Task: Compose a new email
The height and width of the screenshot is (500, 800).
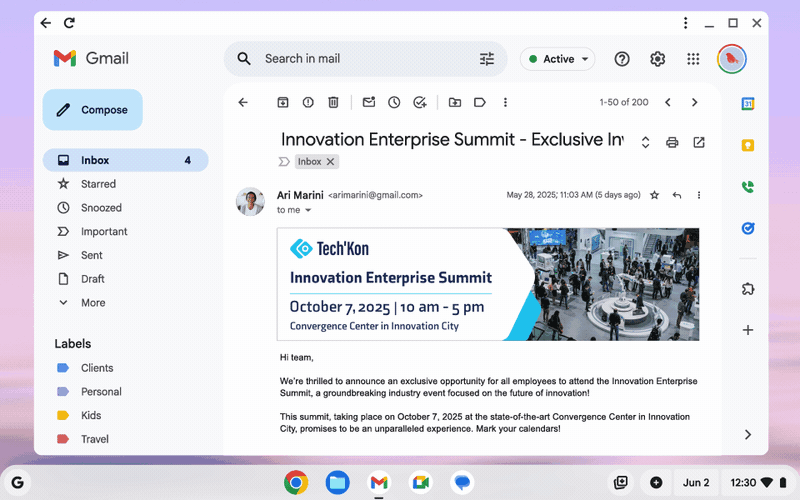Action: click(x=92, y=110)
